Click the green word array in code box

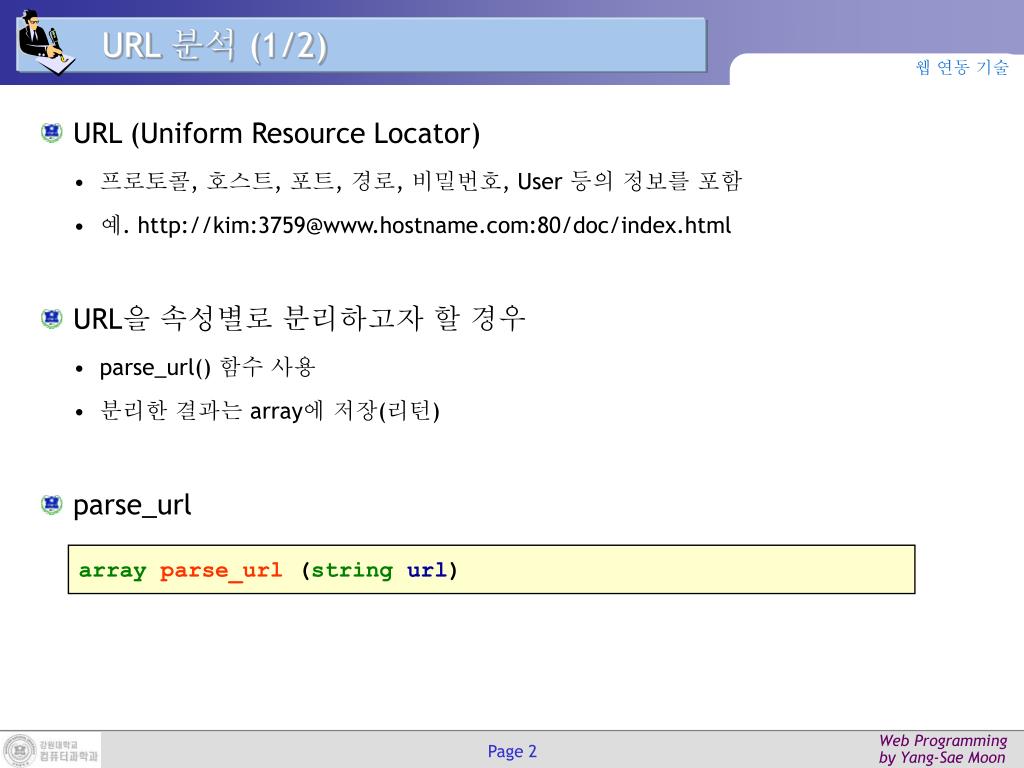point(112,571)
